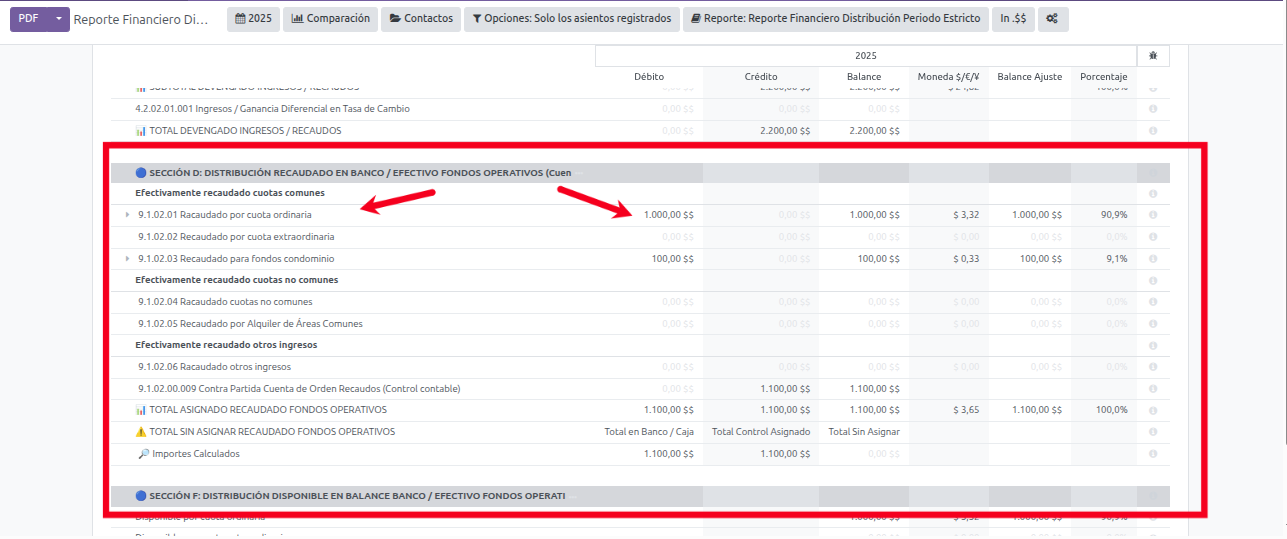Click the 1.000,00 $$ debit amount cell
1287x539 pixels.
pyautogui.click(x=668, y=215)
